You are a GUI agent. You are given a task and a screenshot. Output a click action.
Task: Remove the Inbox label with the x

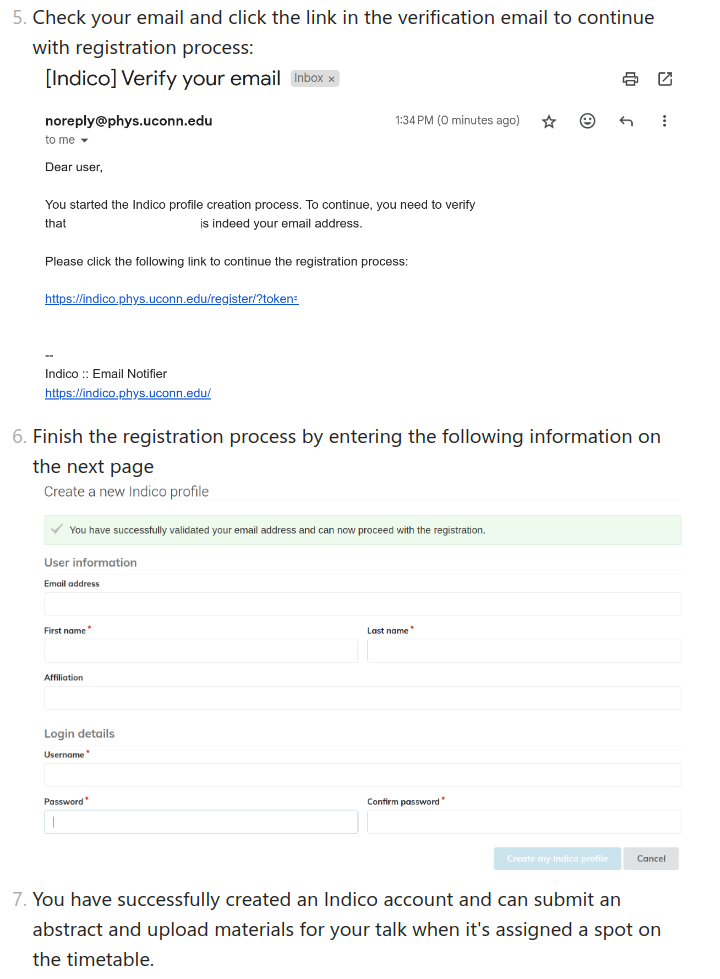pos(332,79)
